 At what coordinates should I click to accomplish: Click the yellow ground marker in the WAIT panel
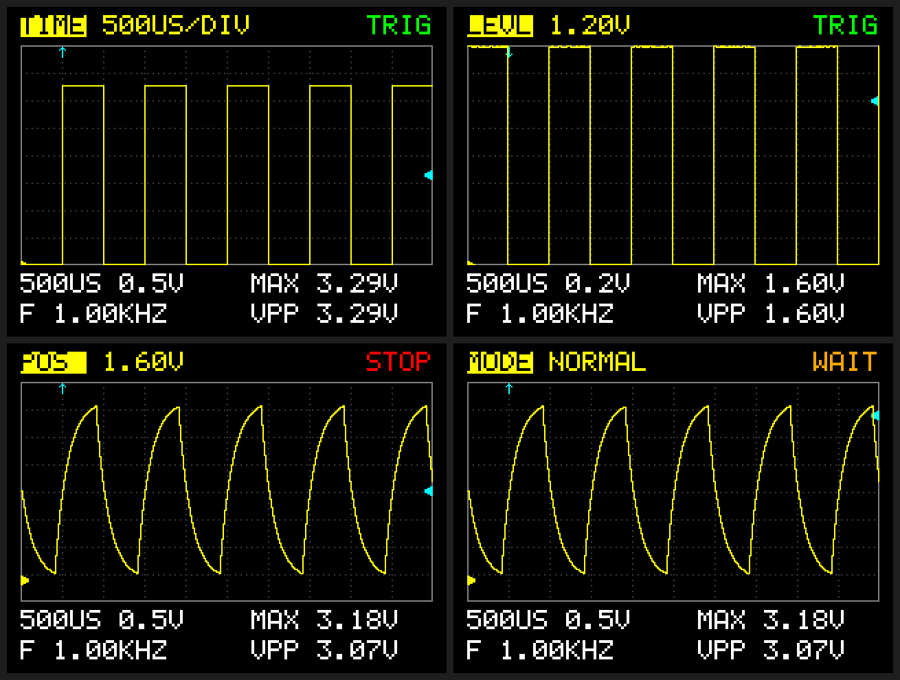(x=471, y=581)
